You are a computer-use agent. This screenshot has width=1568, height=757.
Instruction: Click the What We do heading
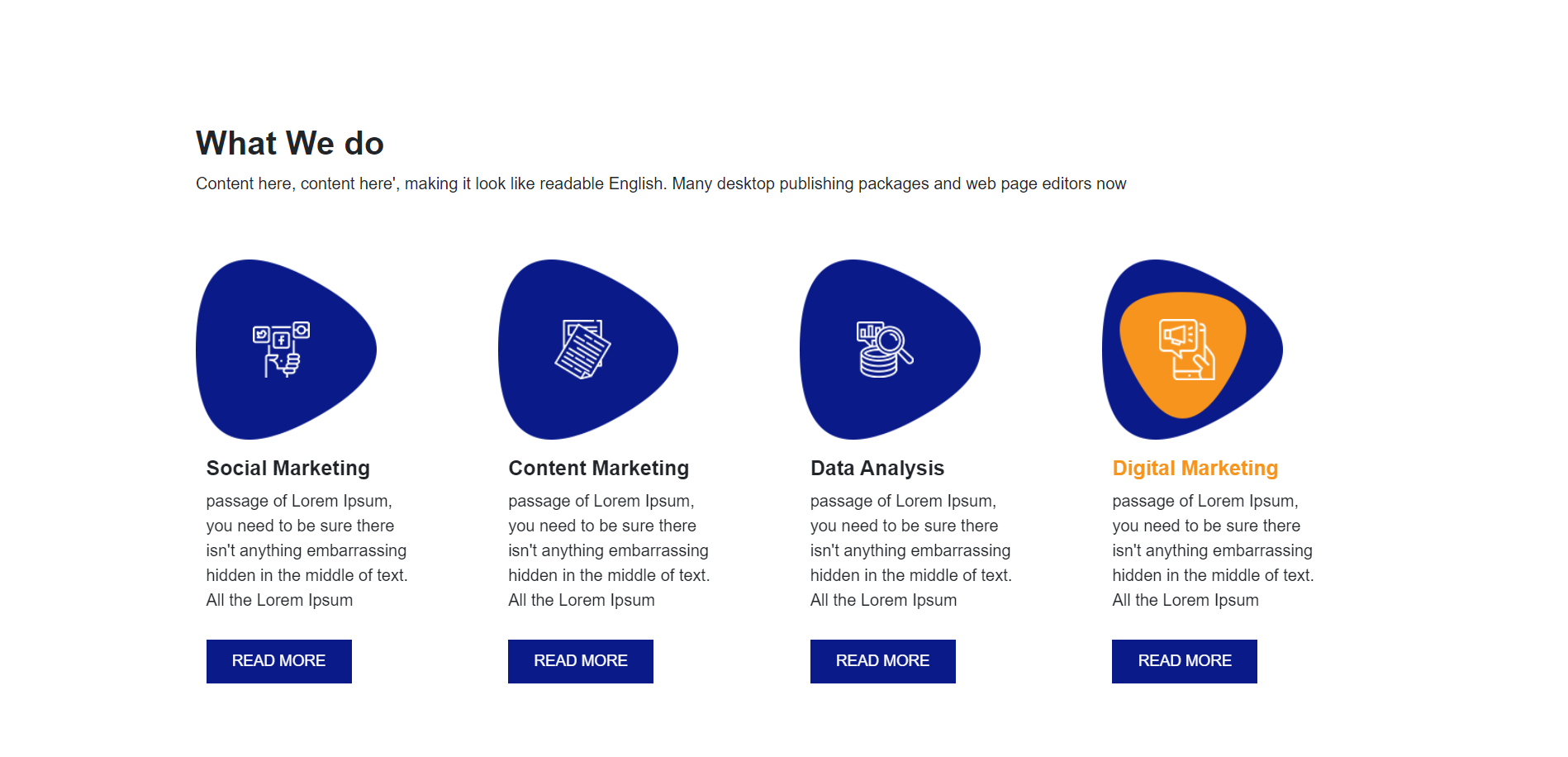click(290, 143)
